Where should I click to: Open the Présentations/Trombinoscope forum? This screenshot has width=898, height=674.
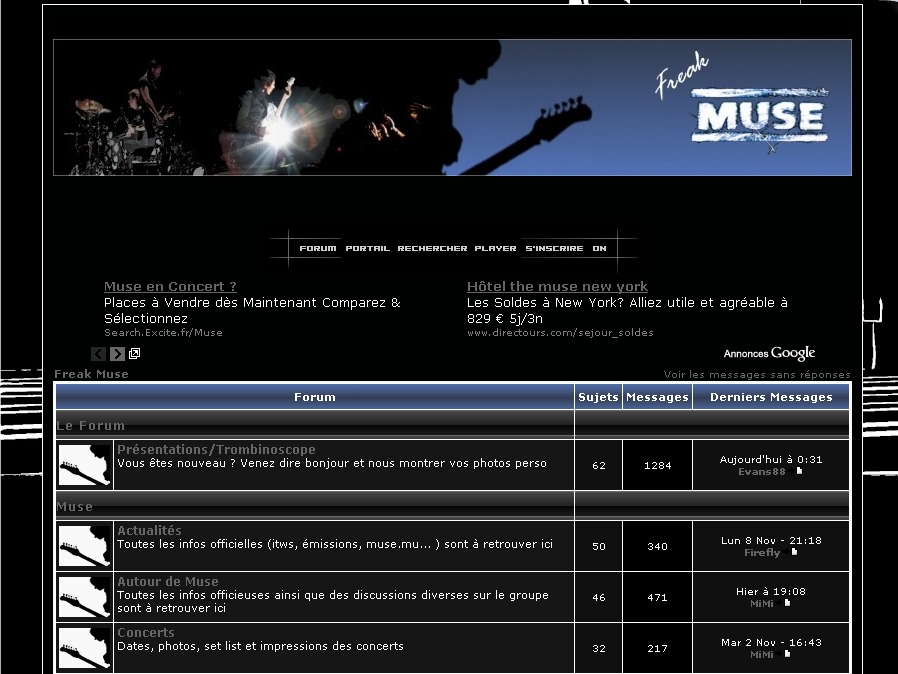(x=216, y=450)
